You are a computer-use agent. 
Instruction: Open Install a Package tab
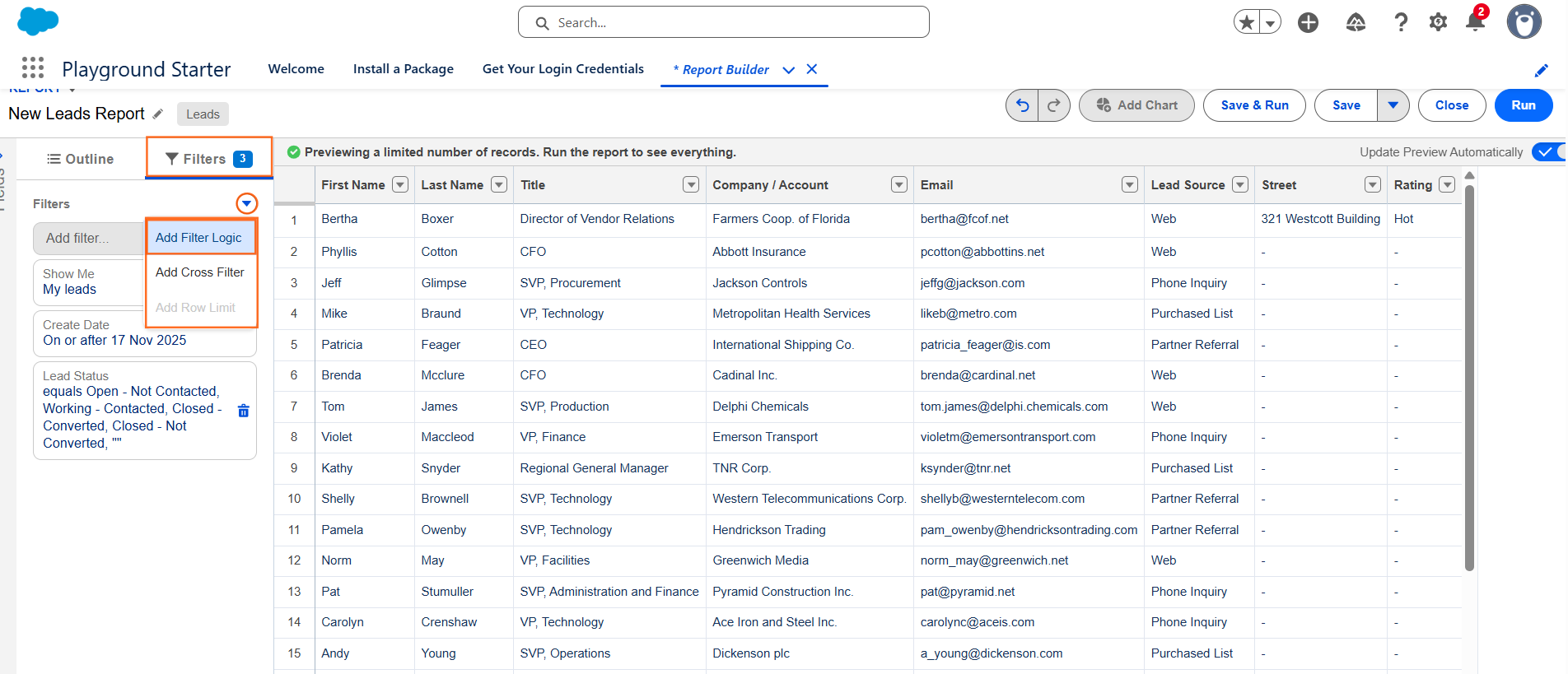(404, 69)
